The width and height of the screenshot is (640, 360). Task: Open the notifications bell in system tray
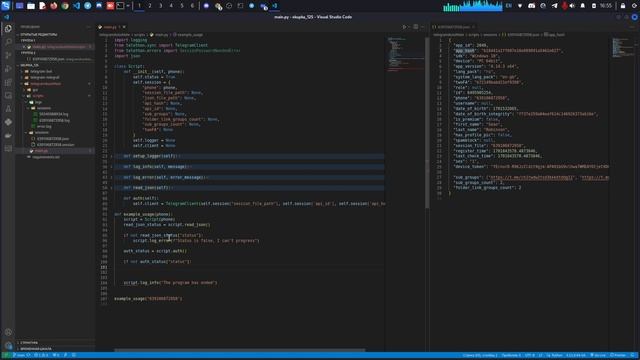(582, 6)
